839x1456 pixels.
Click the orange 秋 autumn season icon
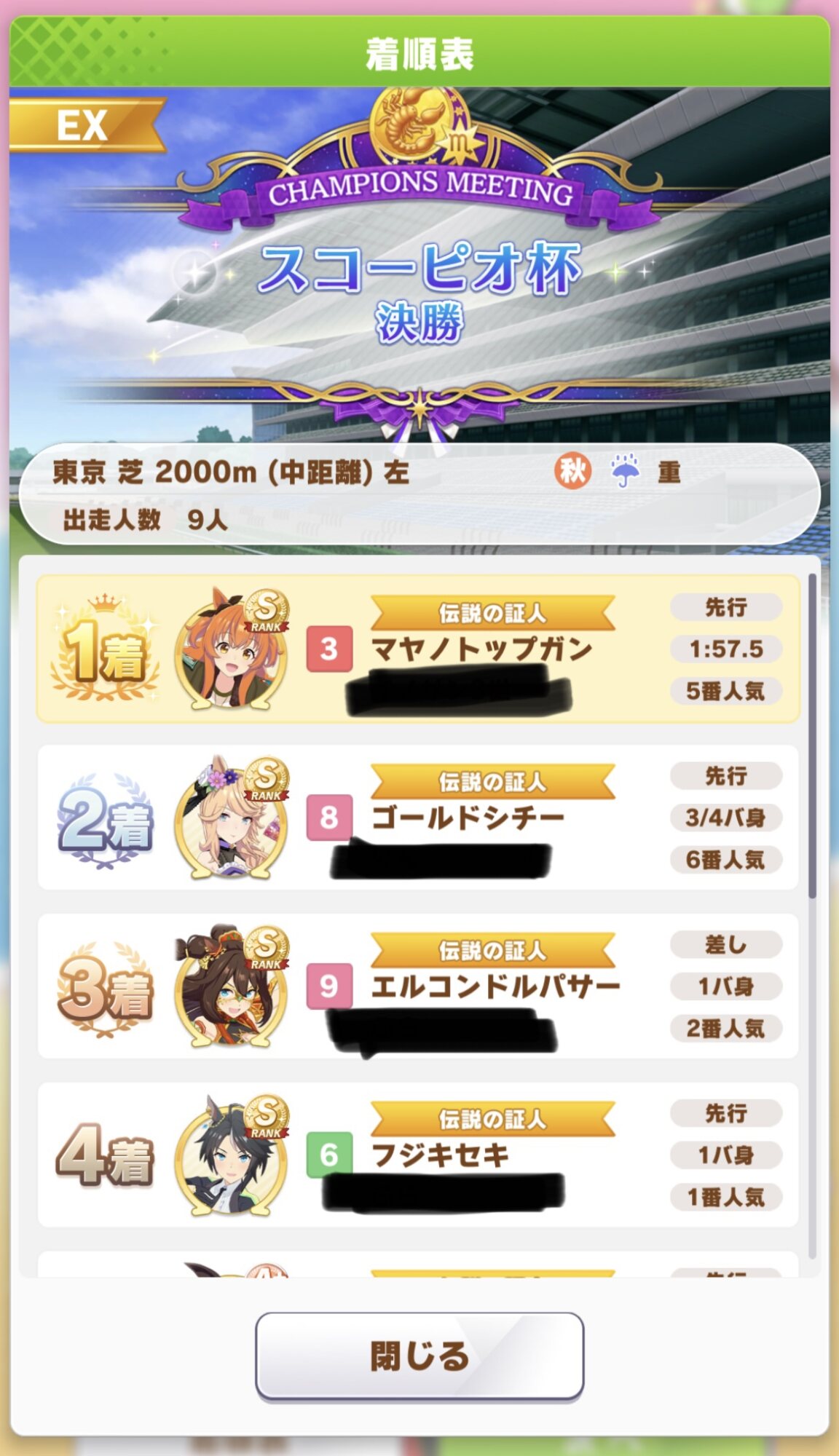point(572,471)
